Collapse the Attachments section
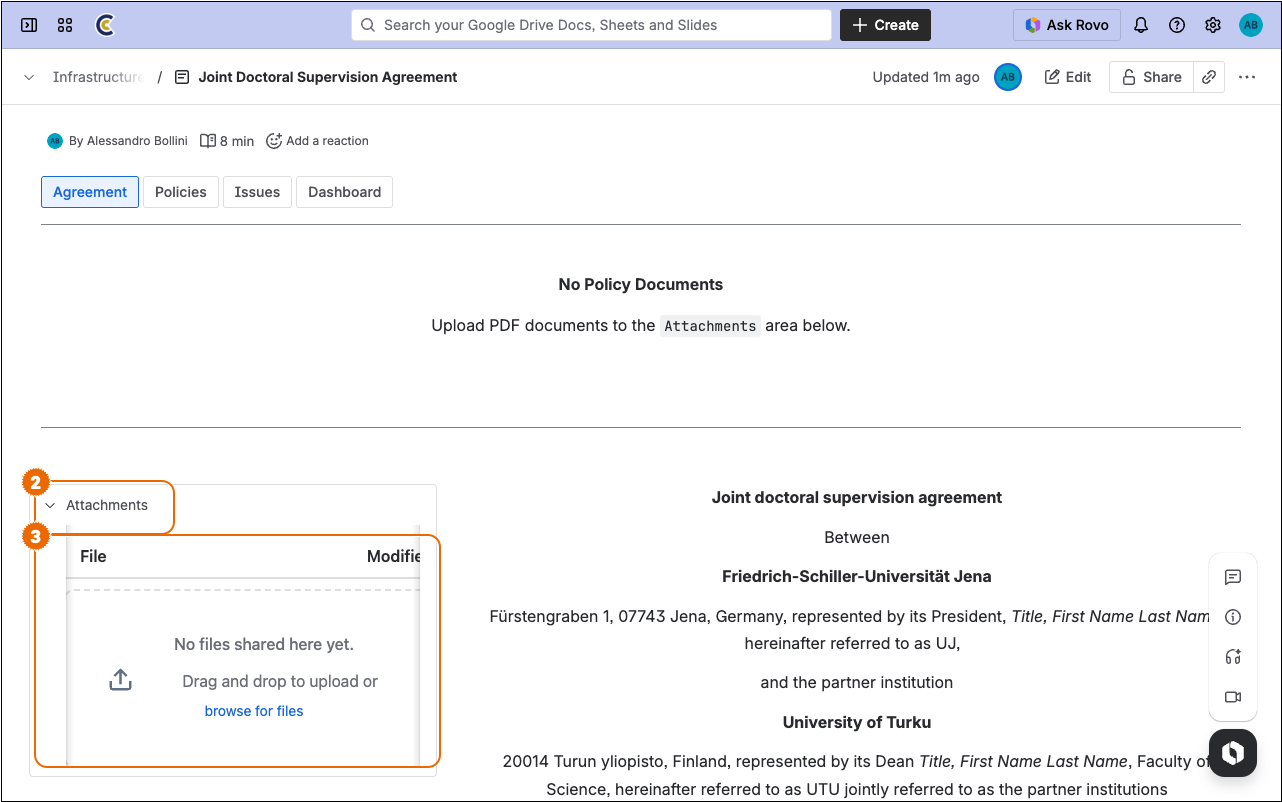This screenshot has width=1282, height=802. [51, 506]
